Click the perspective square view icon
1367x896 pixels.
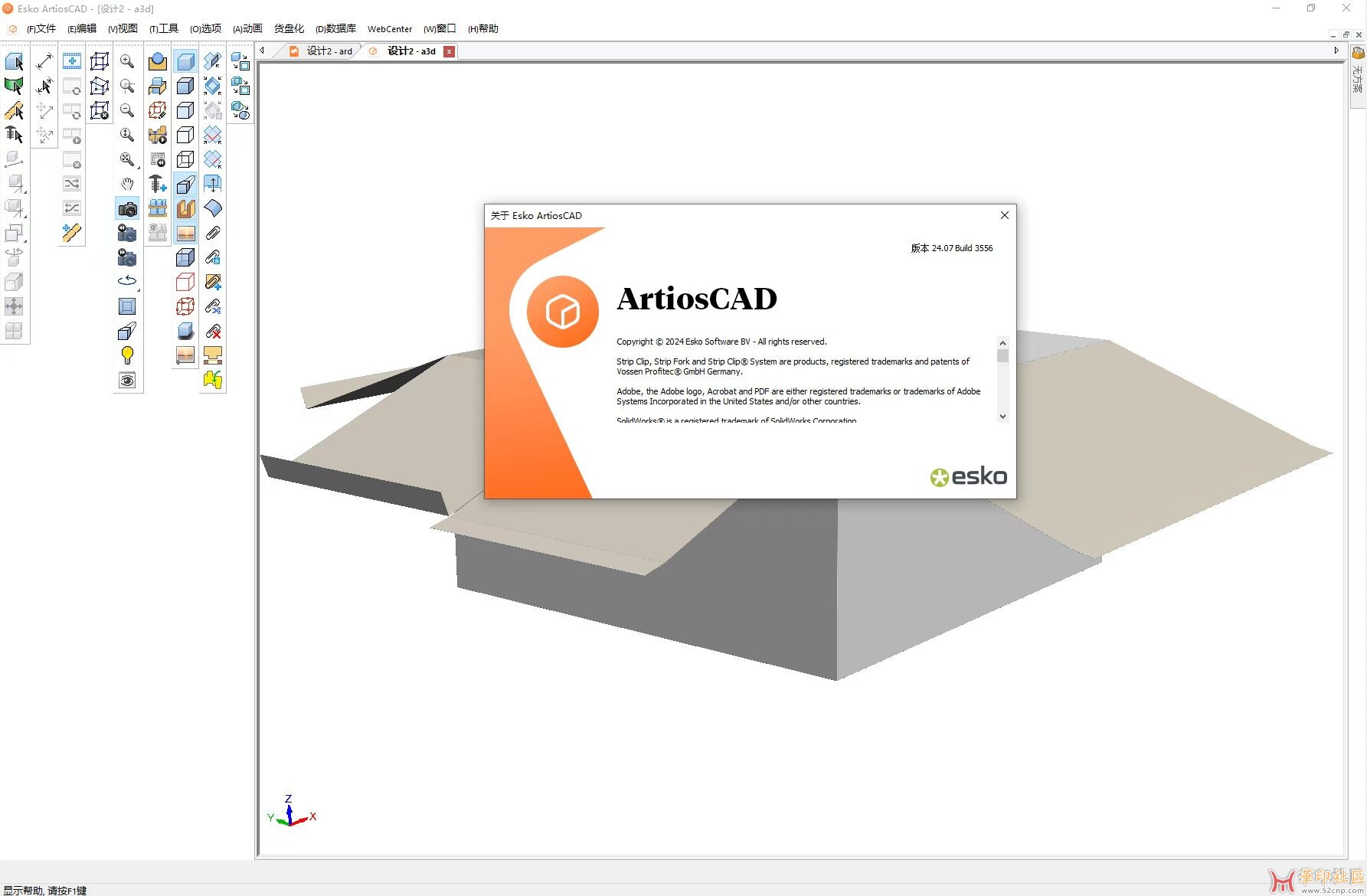click(x=127, y=306)
